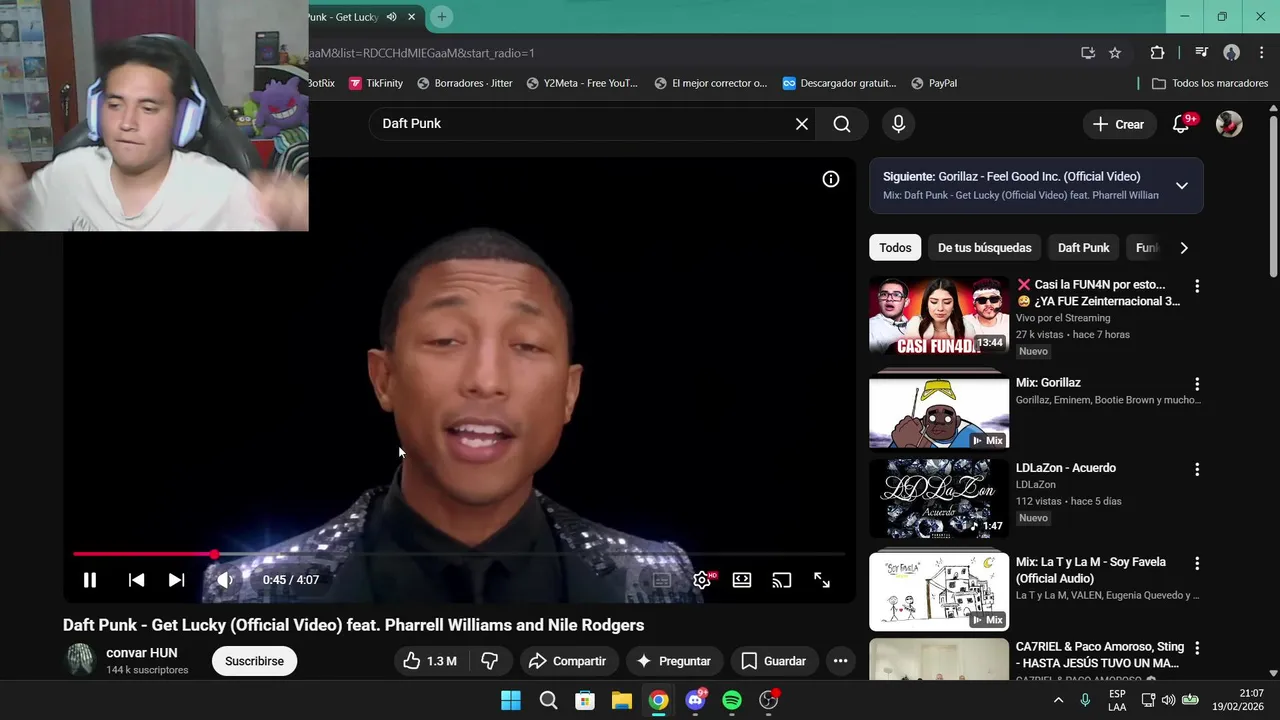Image resolution: width=1280 pixels, height=720 pixels.
Task: Open the Mix: Gorillaz thumbnail
Action: [939, 412]
